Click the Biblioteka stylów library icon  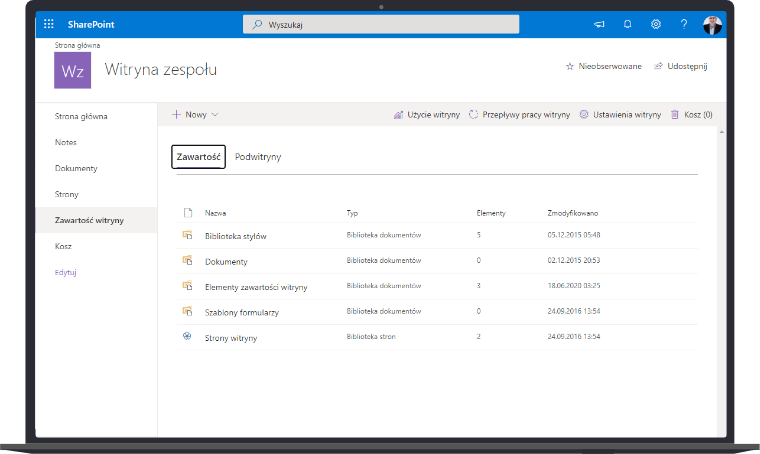tap(187, 235)
